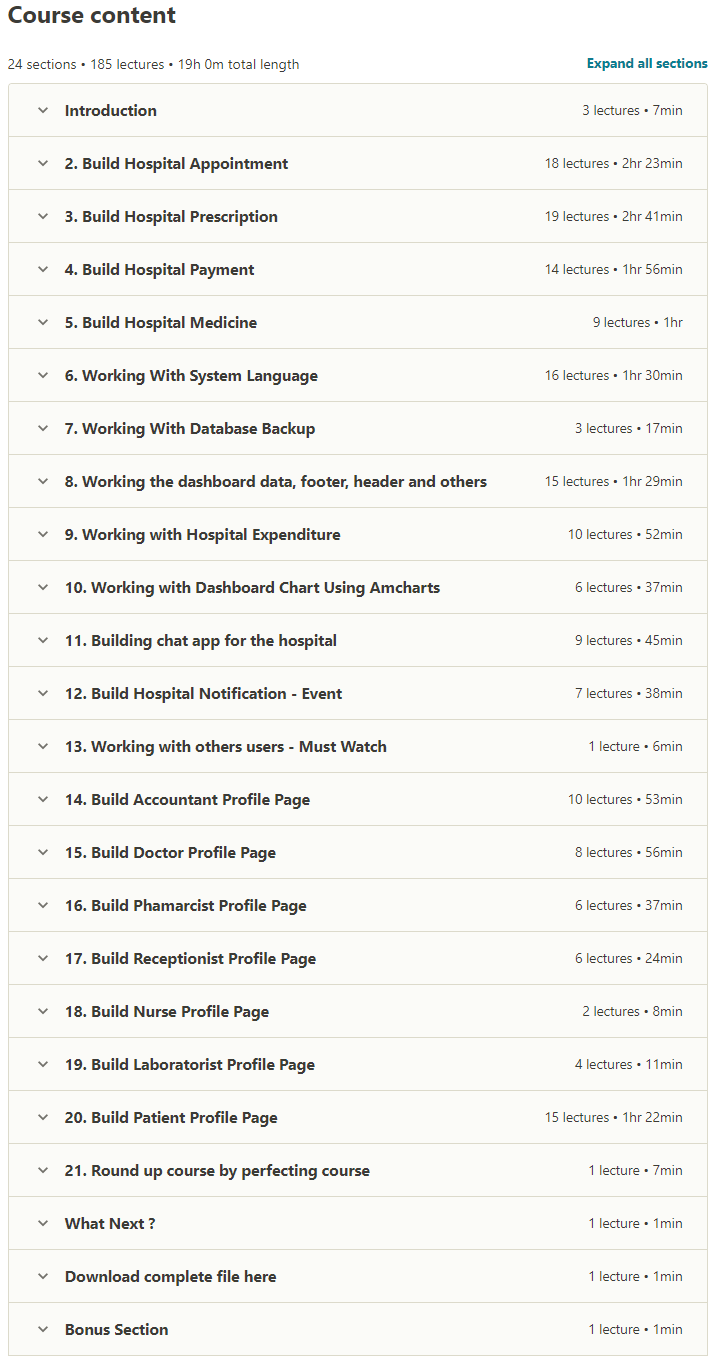Click the 16 lectures • 1hr 30min duration
Screen dimensions: 716x1364
click(614, 376)
